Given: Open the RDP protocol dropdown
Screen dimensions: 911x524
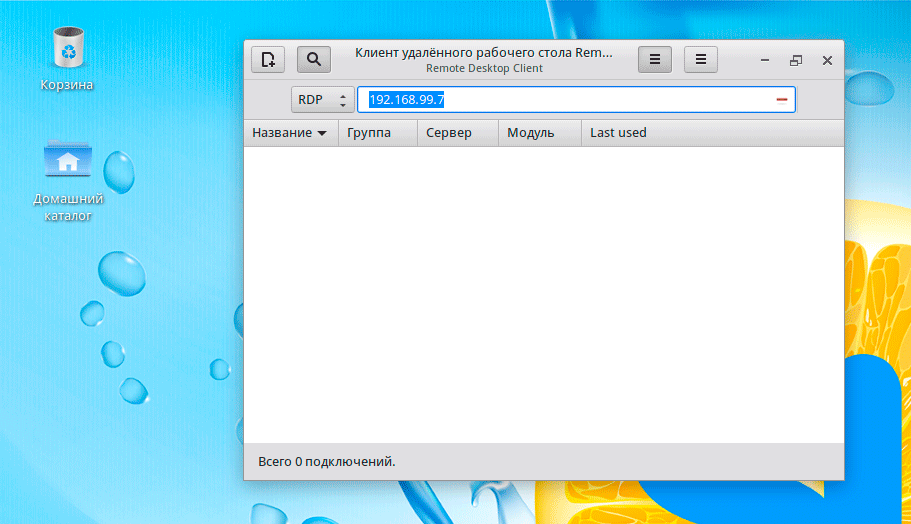Looking at the screenshot, I should click(322, 100).
